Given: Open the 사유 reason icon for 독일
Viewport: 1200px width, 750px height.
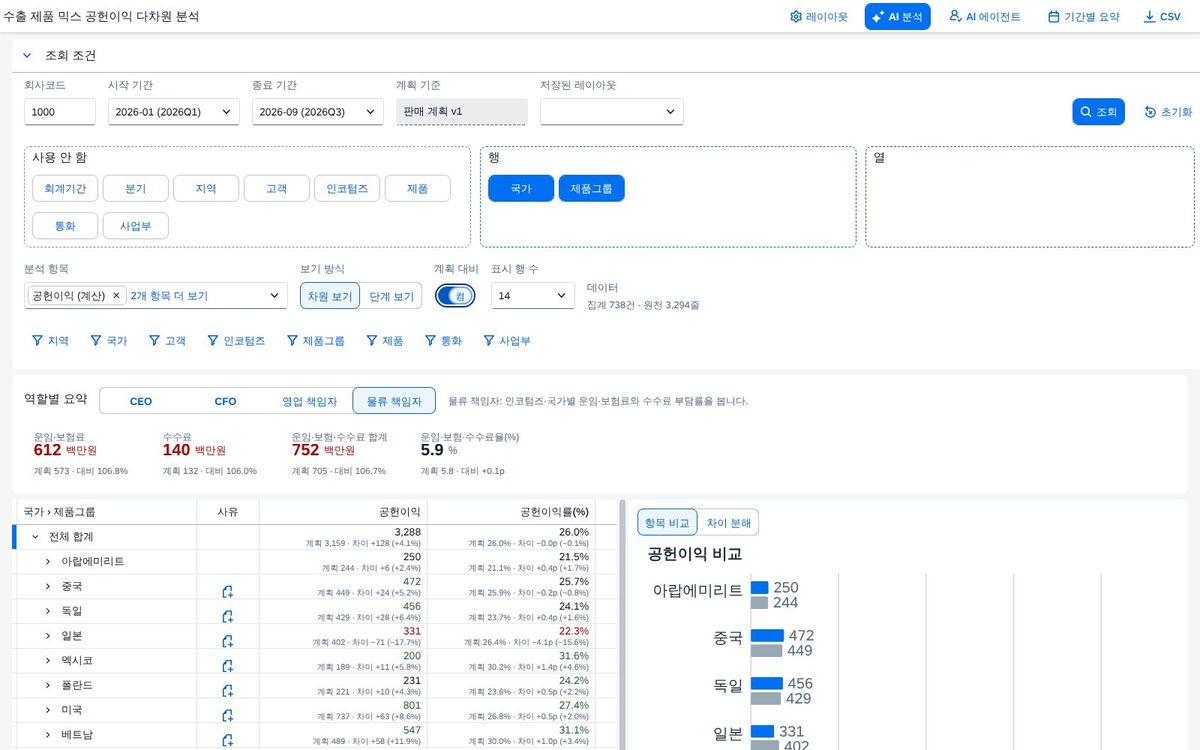Looking at the screenshot, I should (x=228, y=616).
